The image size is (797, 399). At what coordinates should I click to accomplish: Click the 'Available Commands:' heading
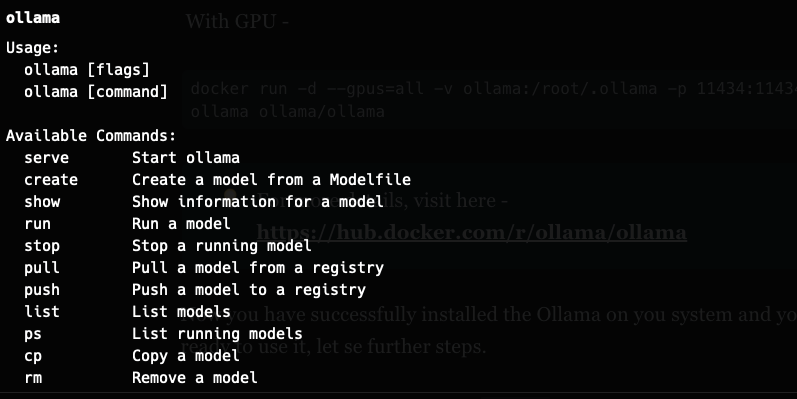tap(91, 136)
